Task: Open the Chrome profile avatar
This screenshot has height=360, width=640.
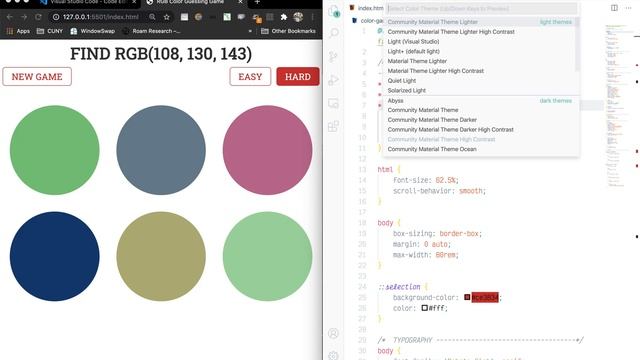Action: pyautogui.click(x=298, y=17)
